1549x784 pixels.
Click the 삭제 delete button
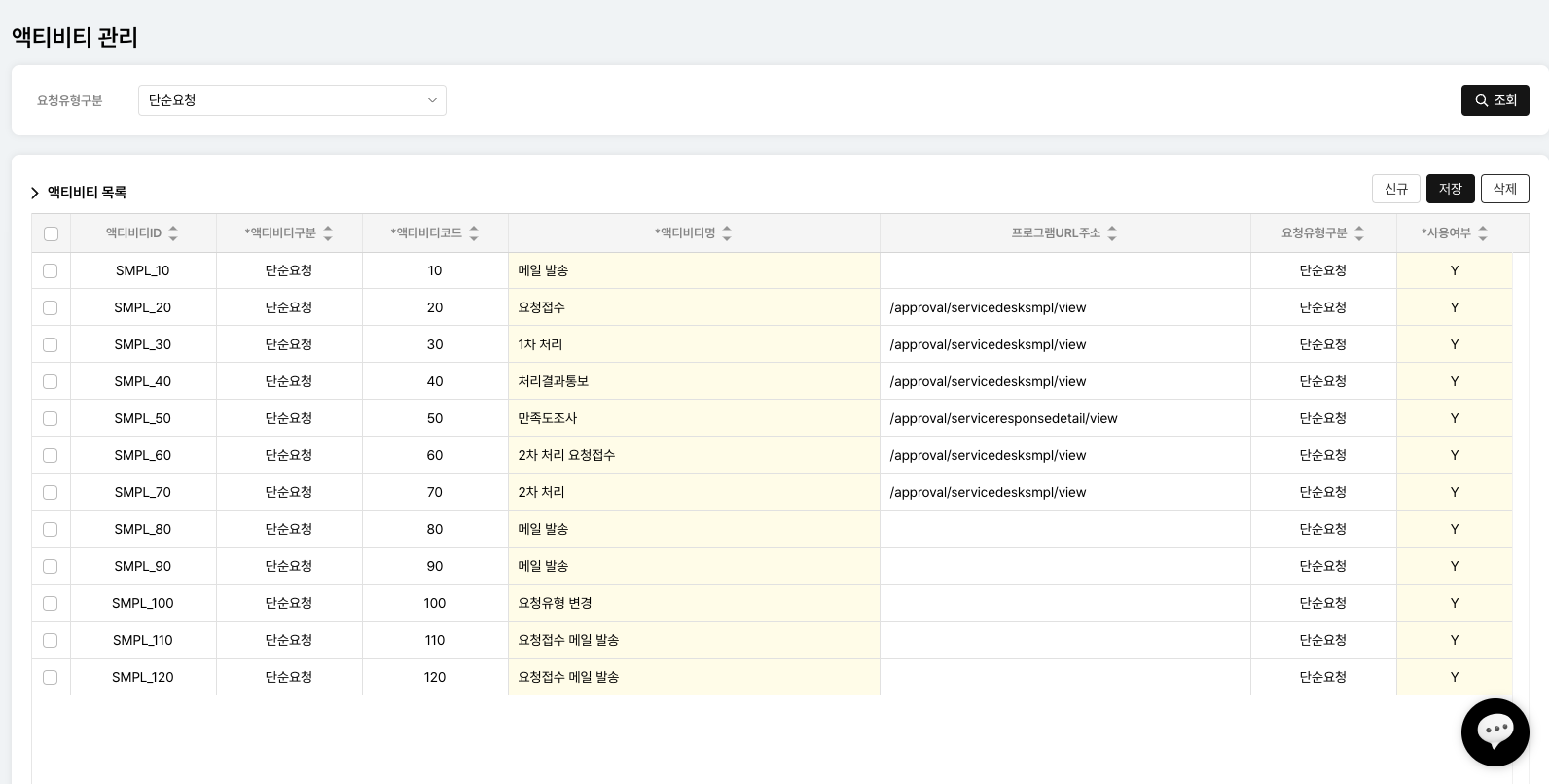[1504, 189]
